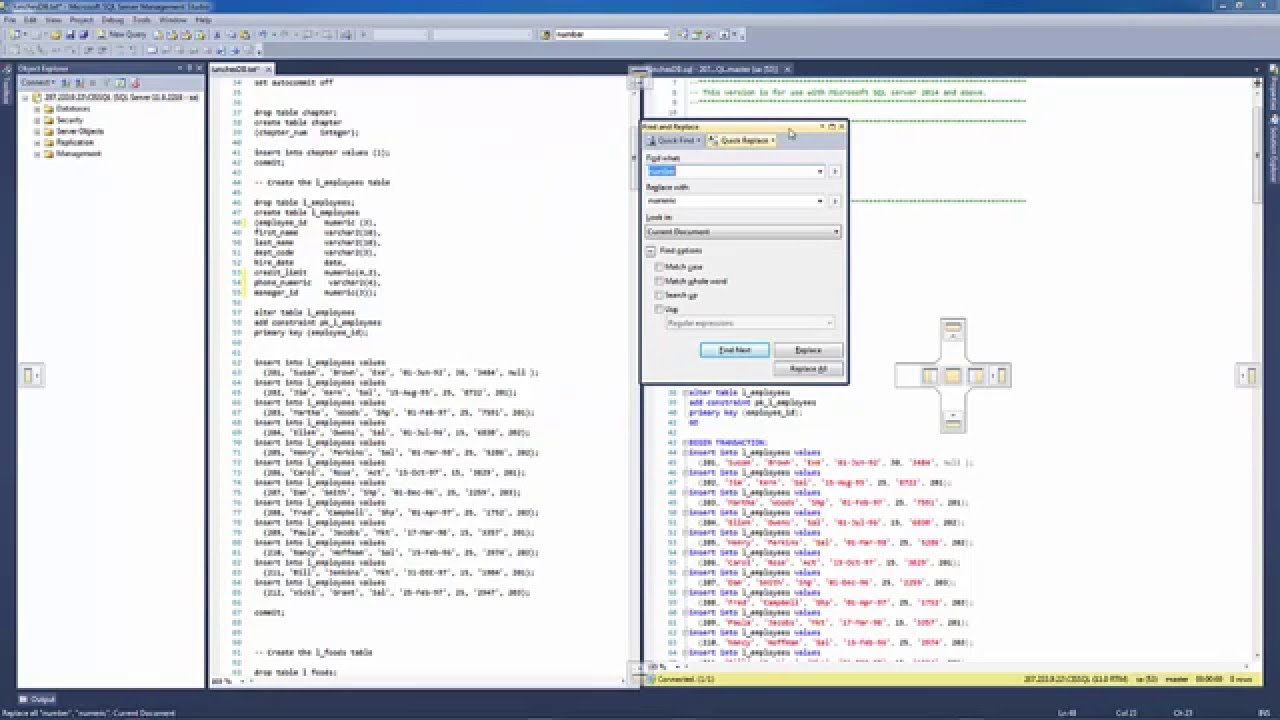Click the Cut scissors icon

click(x=217, y=34)
